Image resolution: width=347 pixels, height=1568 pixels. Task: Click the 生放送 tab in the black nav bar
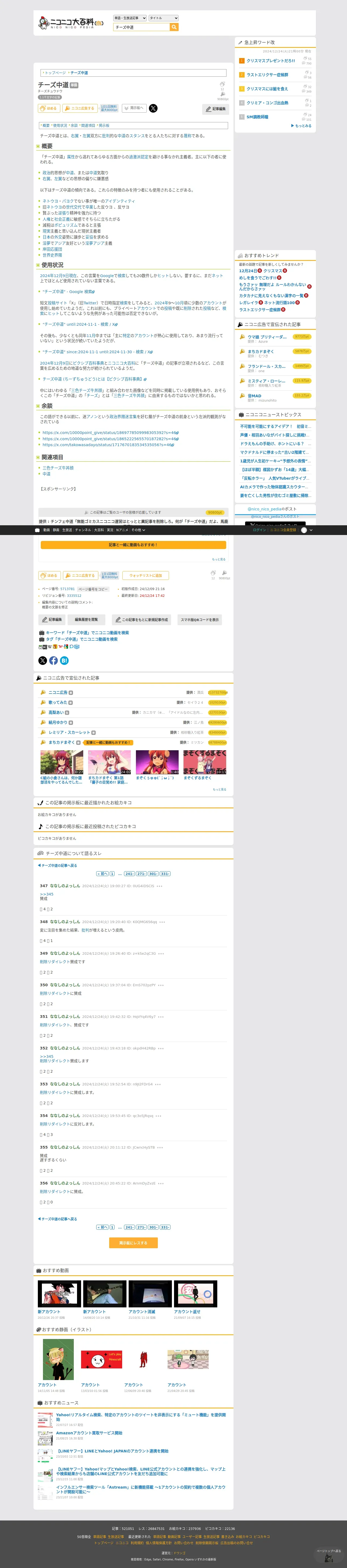tap(67, 530)
